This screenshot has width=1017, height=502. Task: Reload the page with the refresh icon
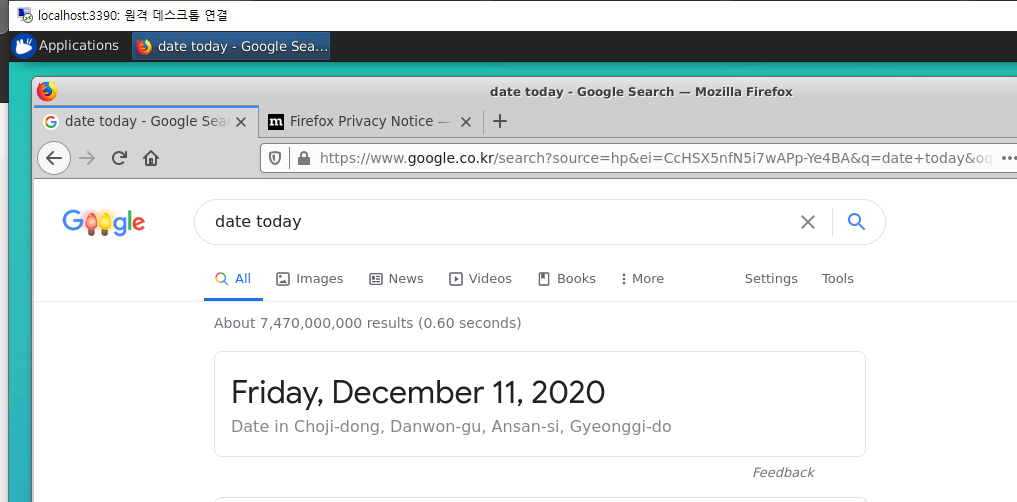tap(119, 158)
